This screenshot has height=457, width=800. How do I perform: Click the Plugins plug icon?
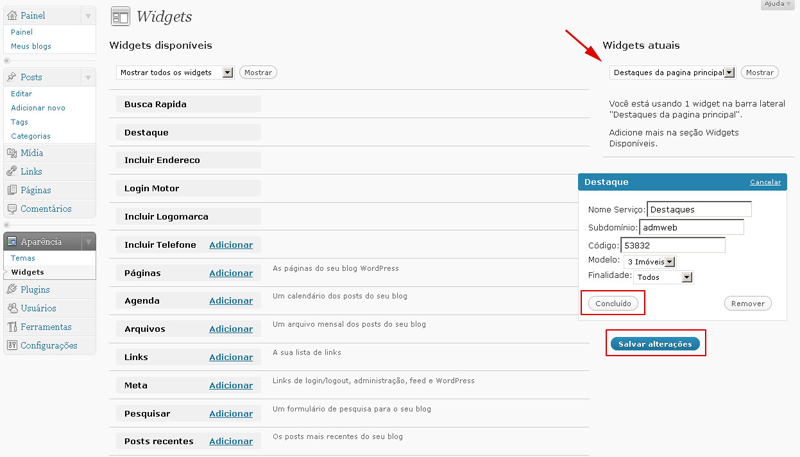[12, 289]
